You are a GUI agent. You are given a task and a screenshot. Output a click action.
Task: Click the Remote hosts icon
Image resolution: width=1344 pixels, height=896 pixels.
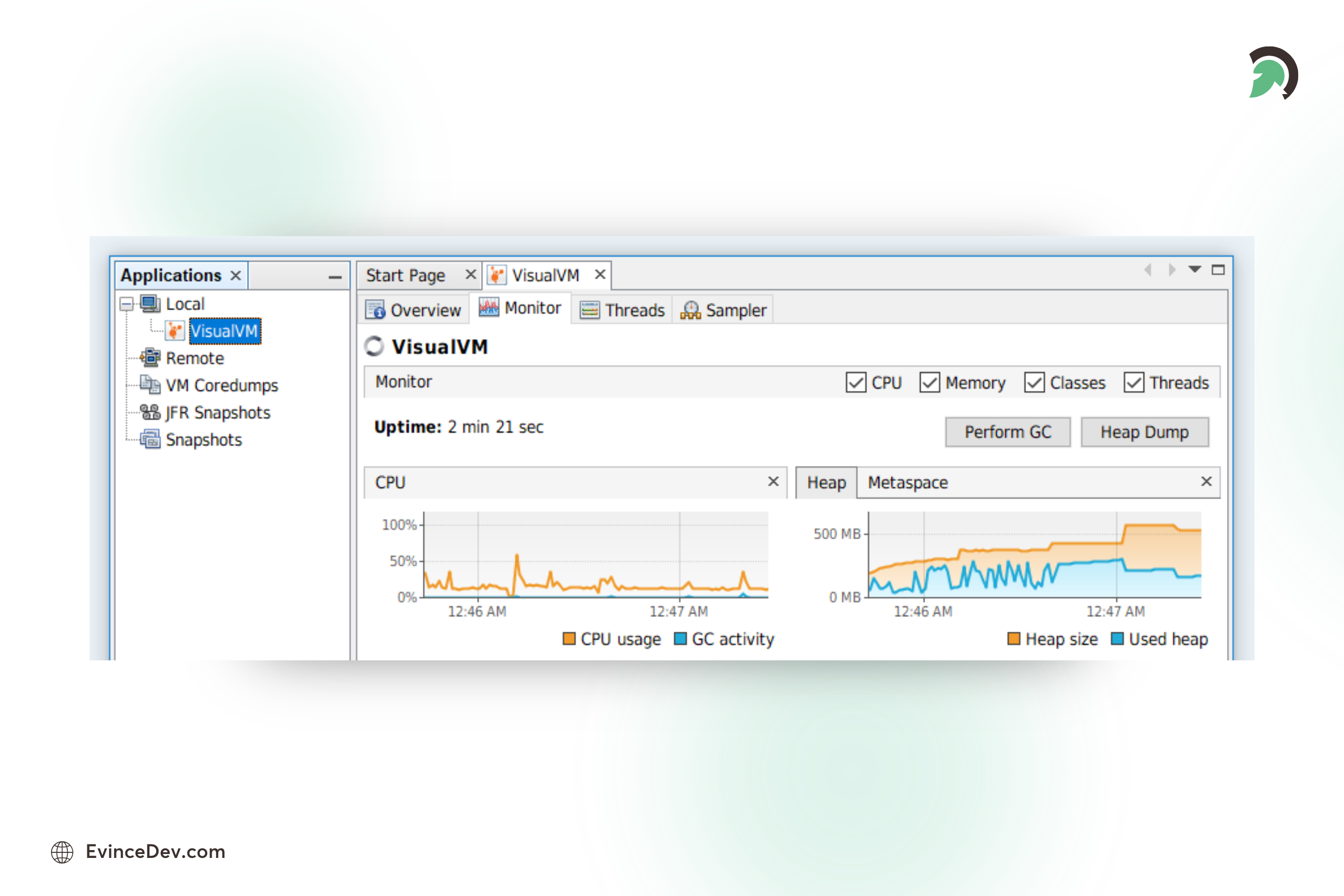(150, 358)
